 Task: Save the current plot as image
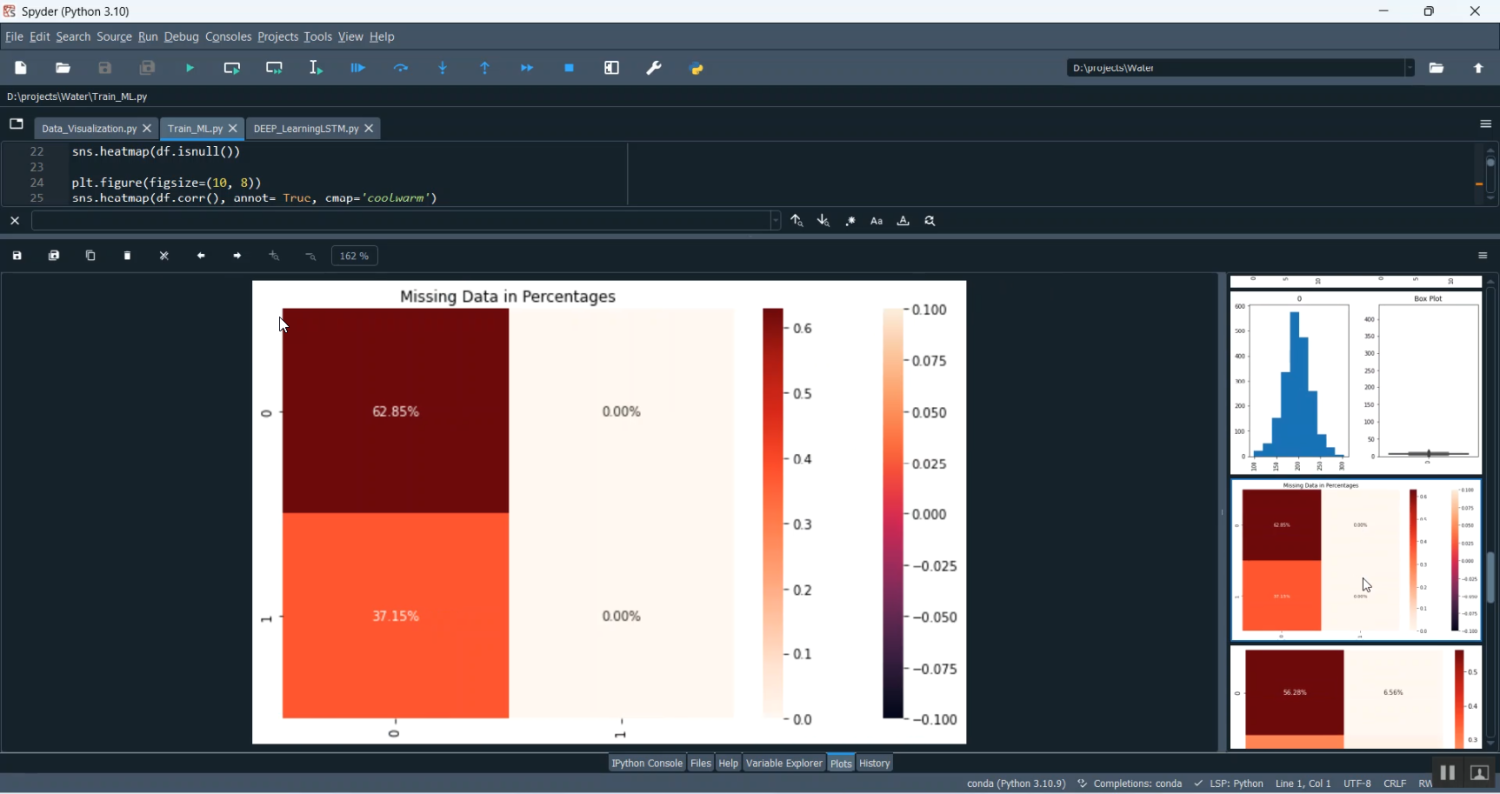point(17,256)
